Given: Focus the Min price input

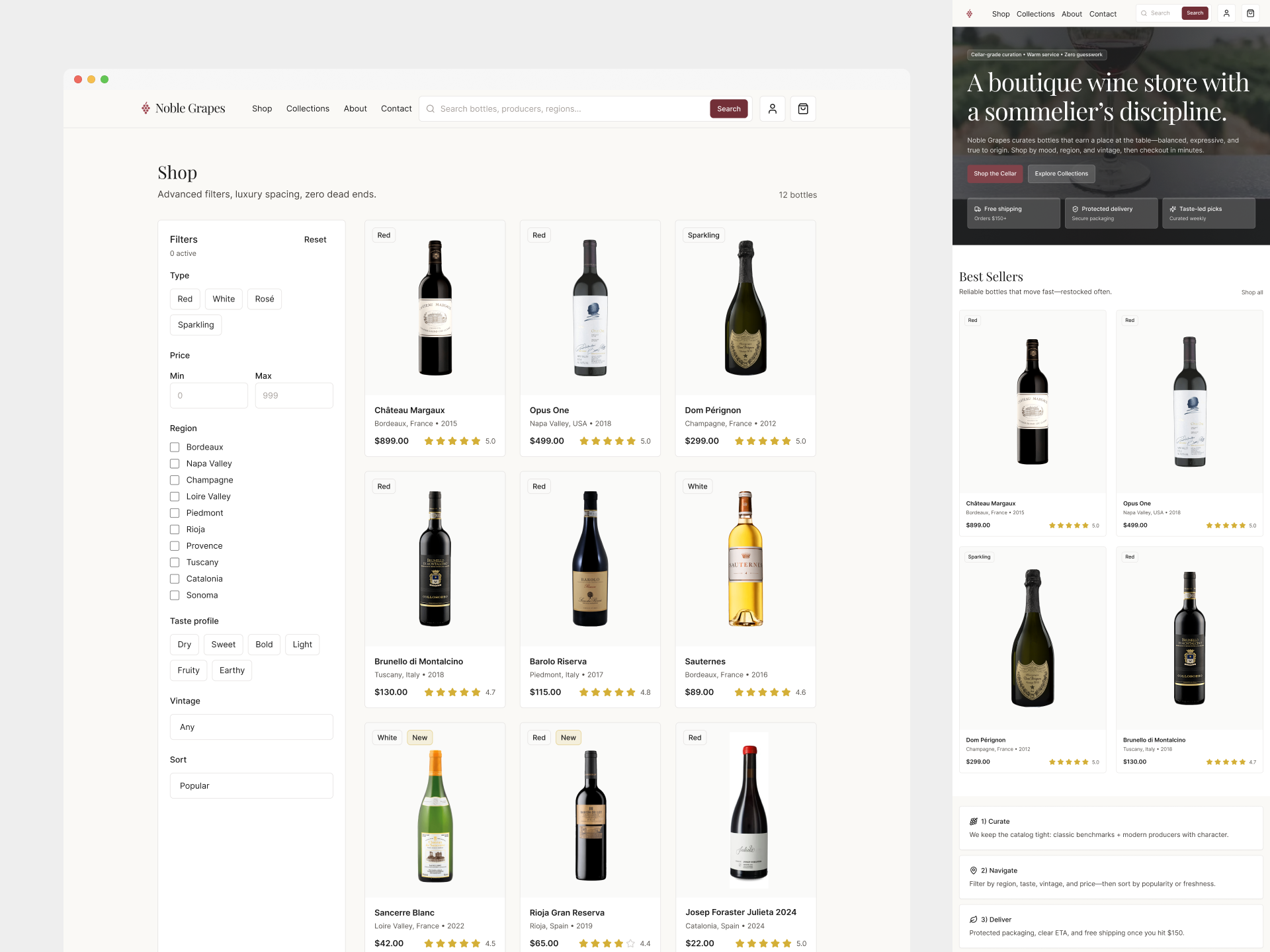Looking at the screenshot, I should coord(209,395).
